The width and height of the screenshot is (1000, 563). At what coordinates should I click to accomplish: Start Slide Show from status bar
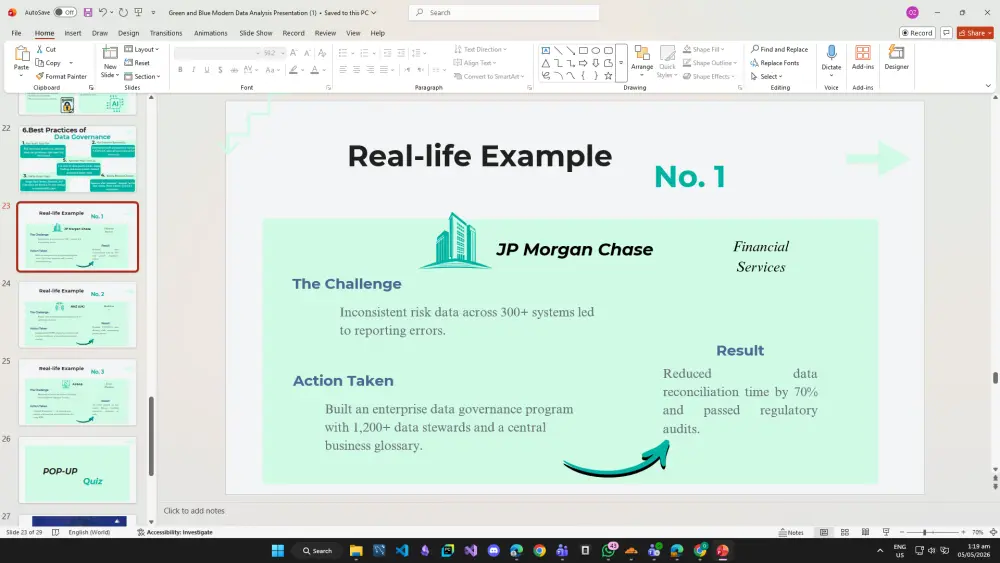pyautogui.click(x=886, y=532)
